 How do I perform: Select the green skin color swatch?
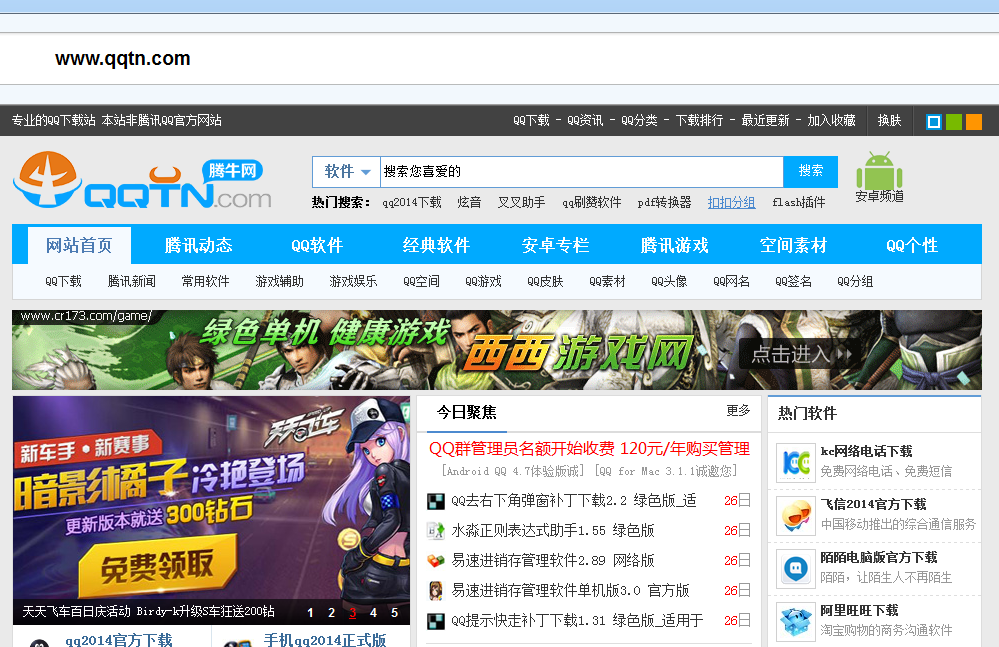point(954,122)
